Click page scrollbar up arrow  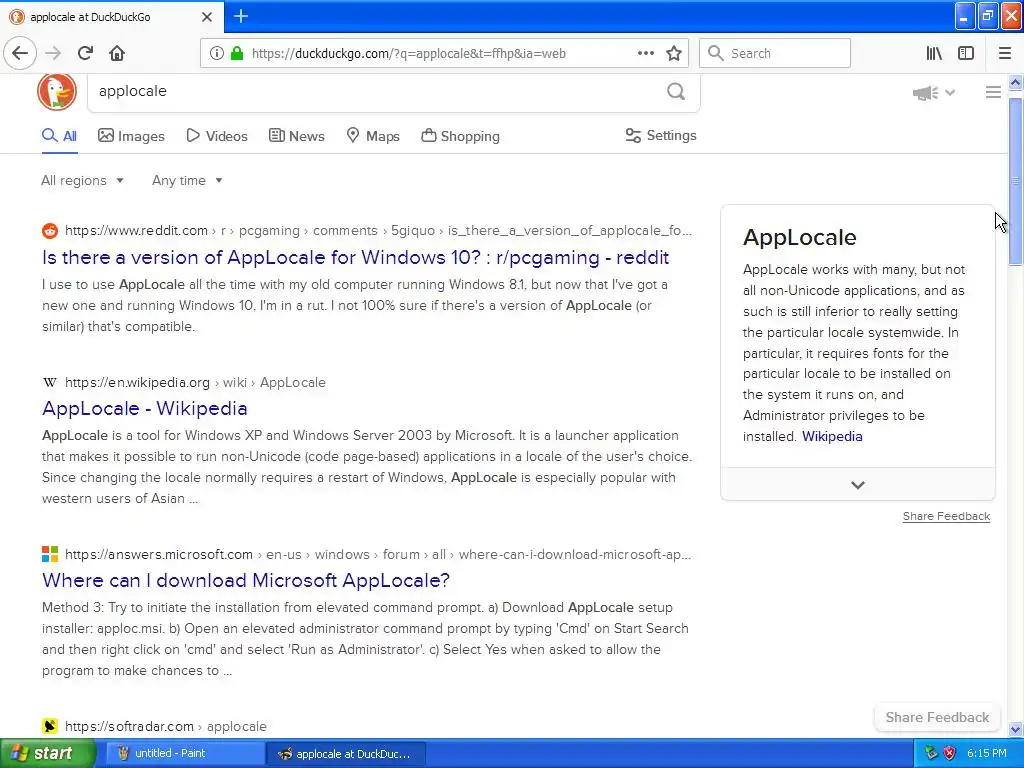pos(1016,82)
